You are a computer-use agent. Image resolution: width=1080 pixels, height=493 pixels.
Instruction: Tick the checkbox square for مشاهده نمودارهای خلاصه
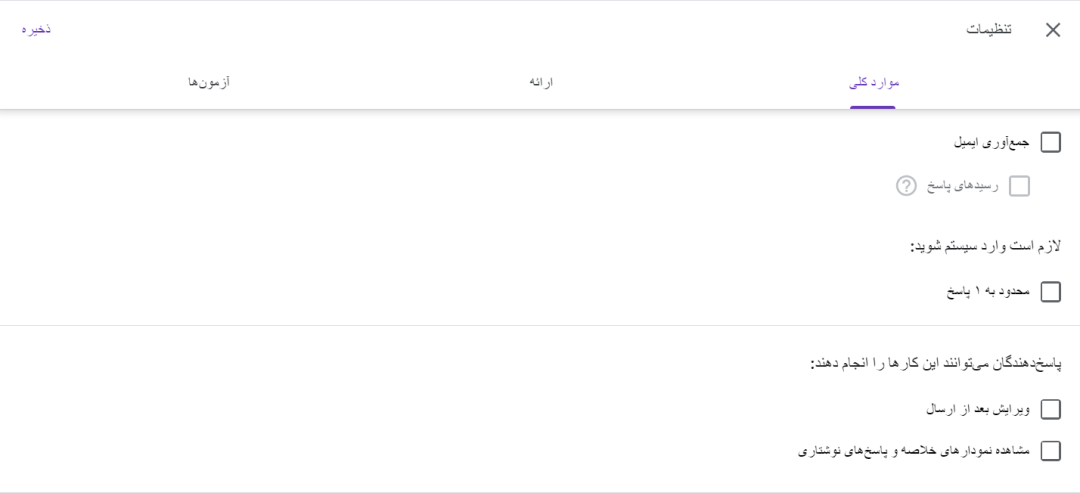point(1050,451)
